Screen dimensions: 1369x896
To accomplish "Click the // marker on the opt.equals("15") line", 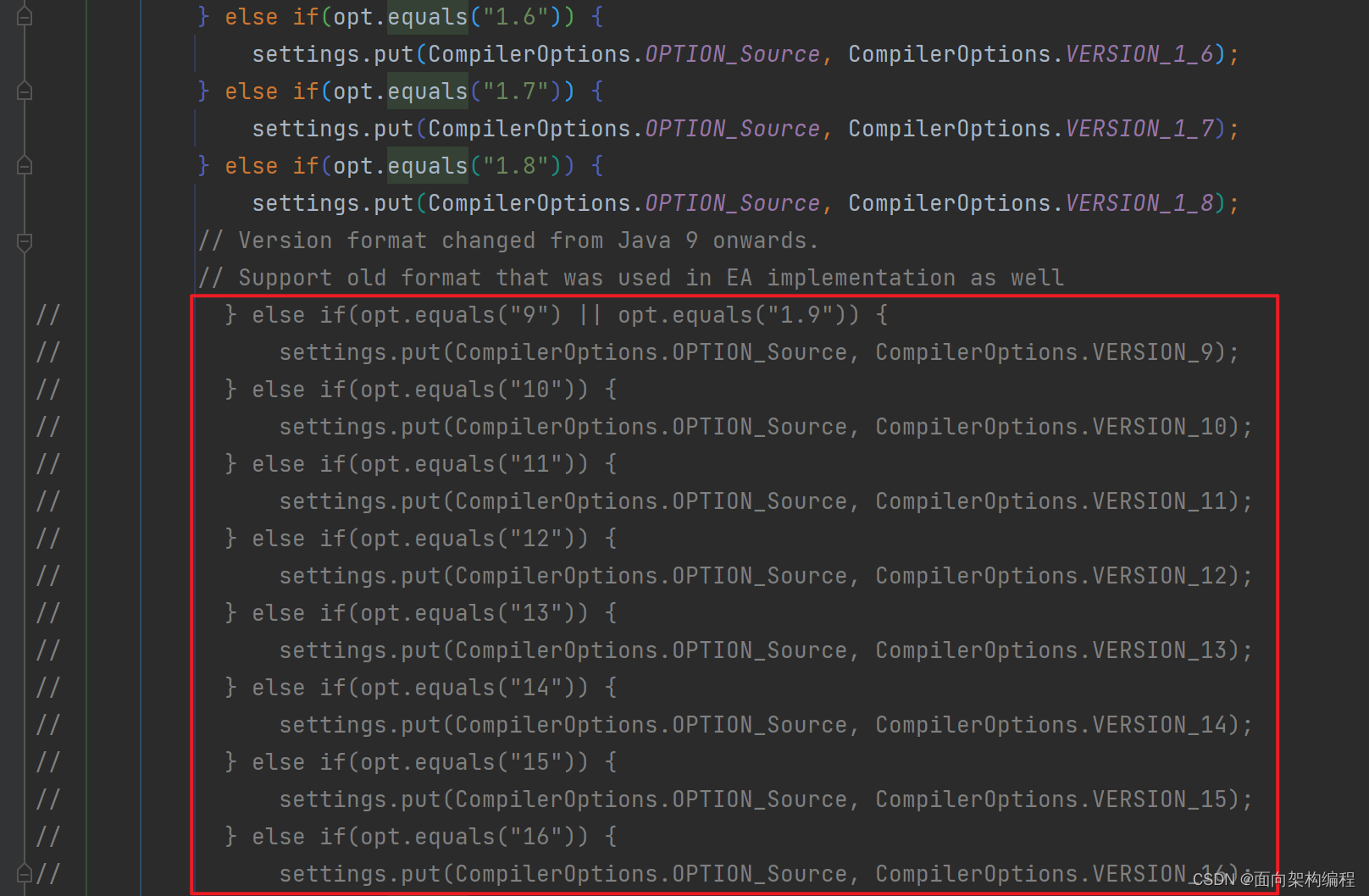I will coord(48,762).
